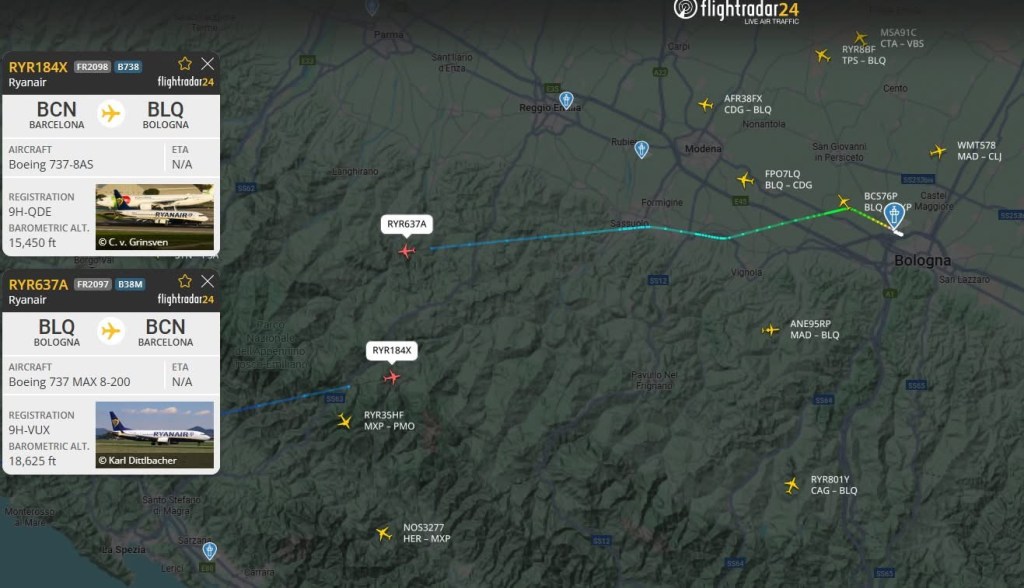Select the AFR38FX CDG-BLQ aircraft icon
Image resolution: width=1024 pixels, height=588 pixels.
click(x=706, y=105)
